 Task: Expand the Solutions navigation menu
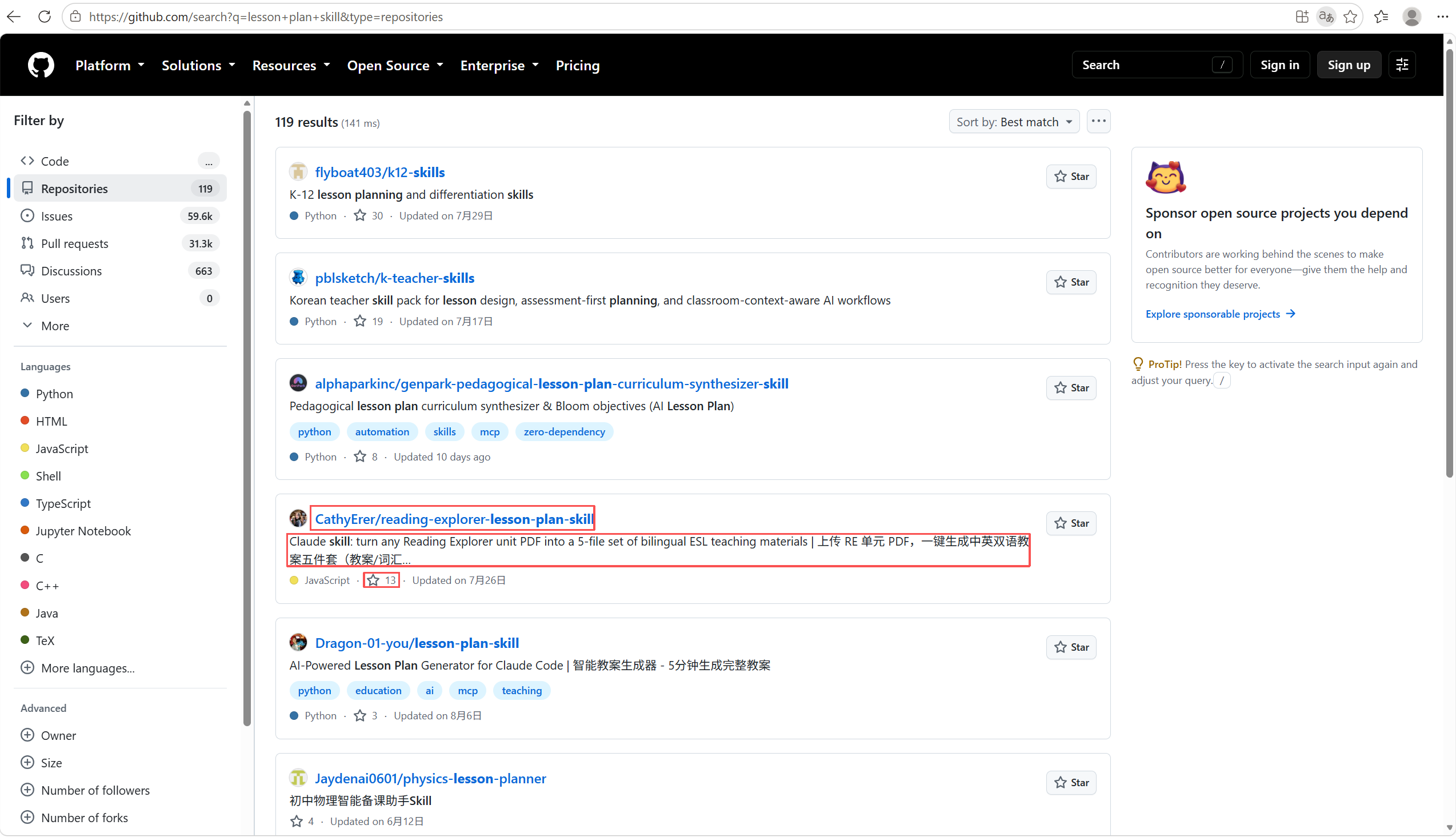tap(198, 65)
